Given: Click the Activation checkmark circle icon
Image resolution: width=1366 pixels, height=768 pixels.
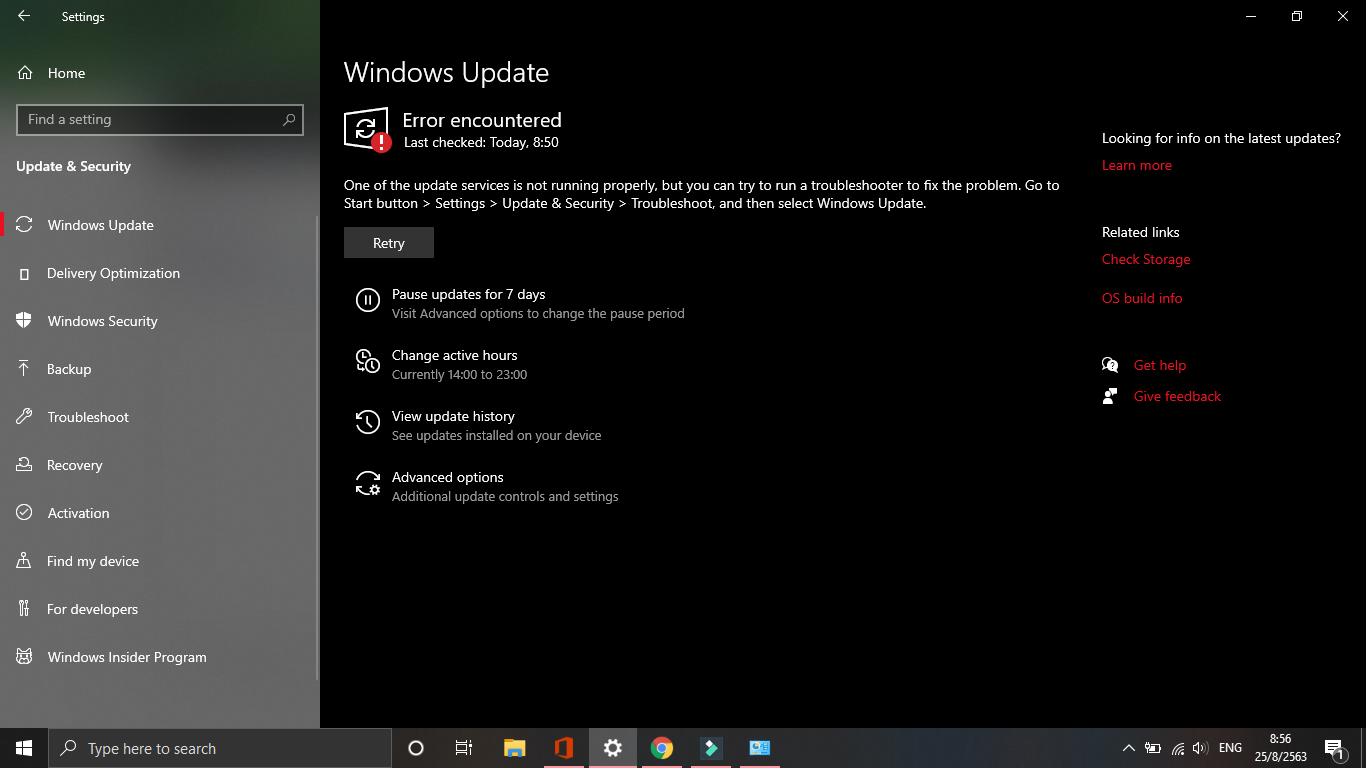Looking at the screenshot, I should [25, 513].
